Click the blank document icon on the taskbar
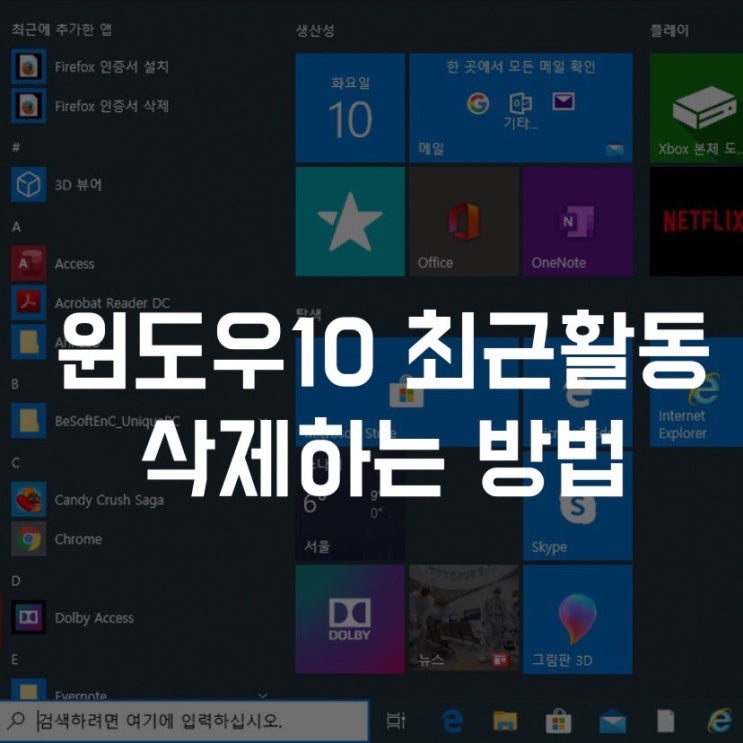 (665, 721)
